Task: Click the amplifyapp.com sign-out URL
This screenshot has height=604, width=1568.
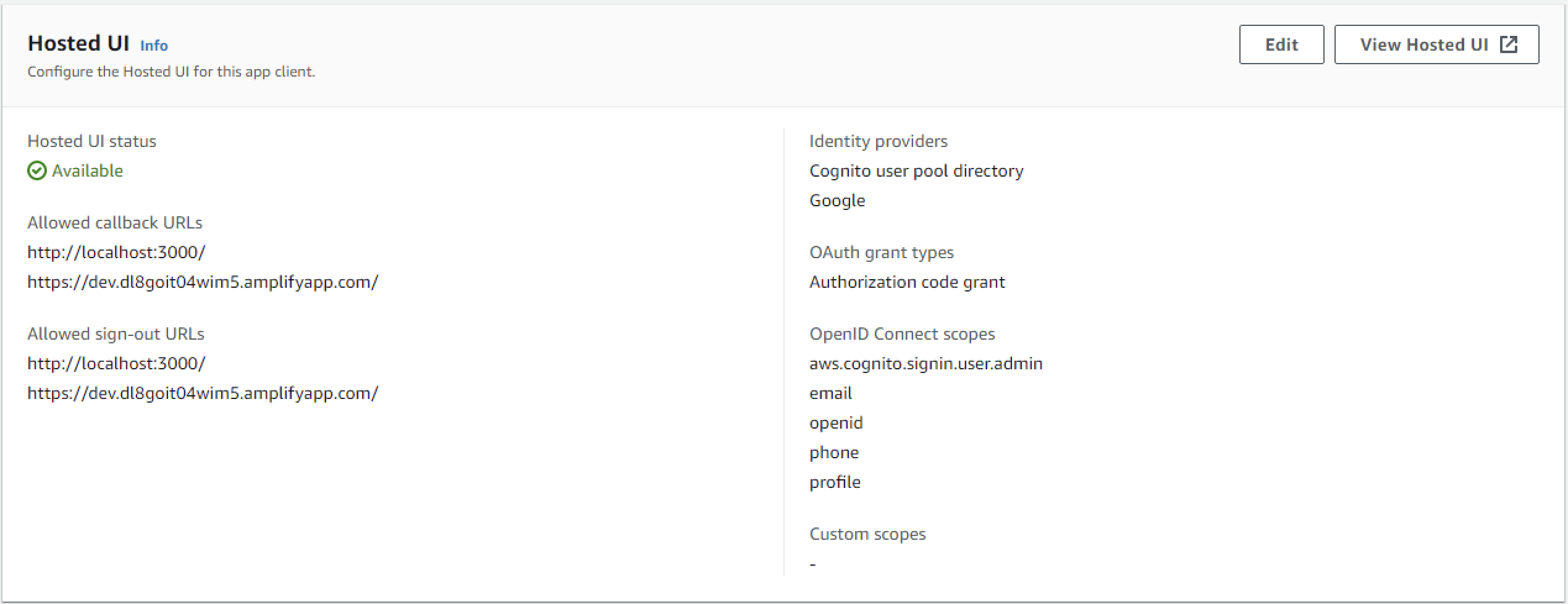Action: (x=203, y=393)
